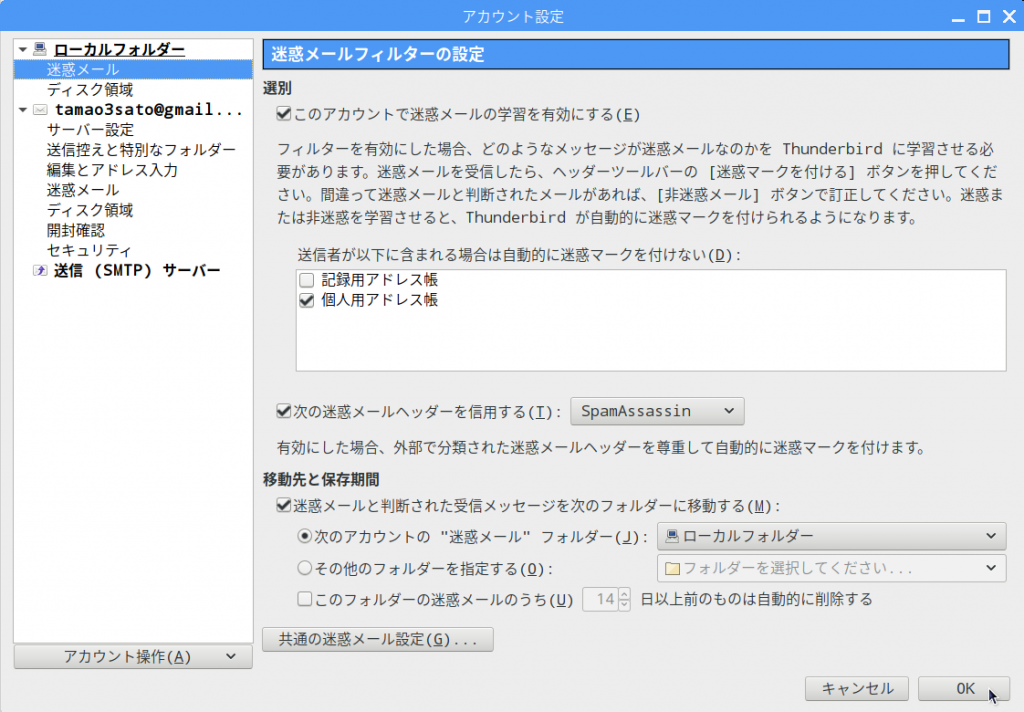The width and height of the screenshot is (1024, 712).
Task: Open 共通の迷惑メール設定 button
Action: click(x=377, y=639)
